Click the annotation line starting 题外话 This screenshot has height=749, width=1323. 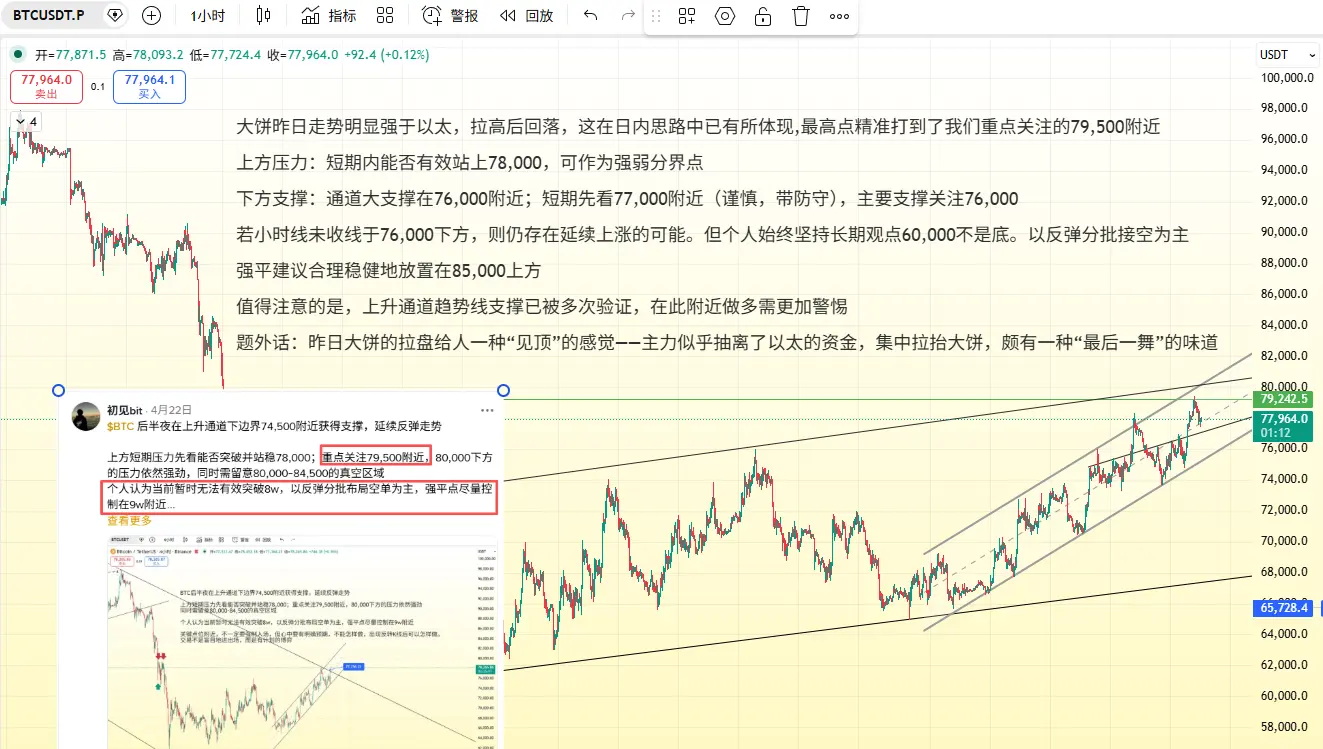(726, 343)
